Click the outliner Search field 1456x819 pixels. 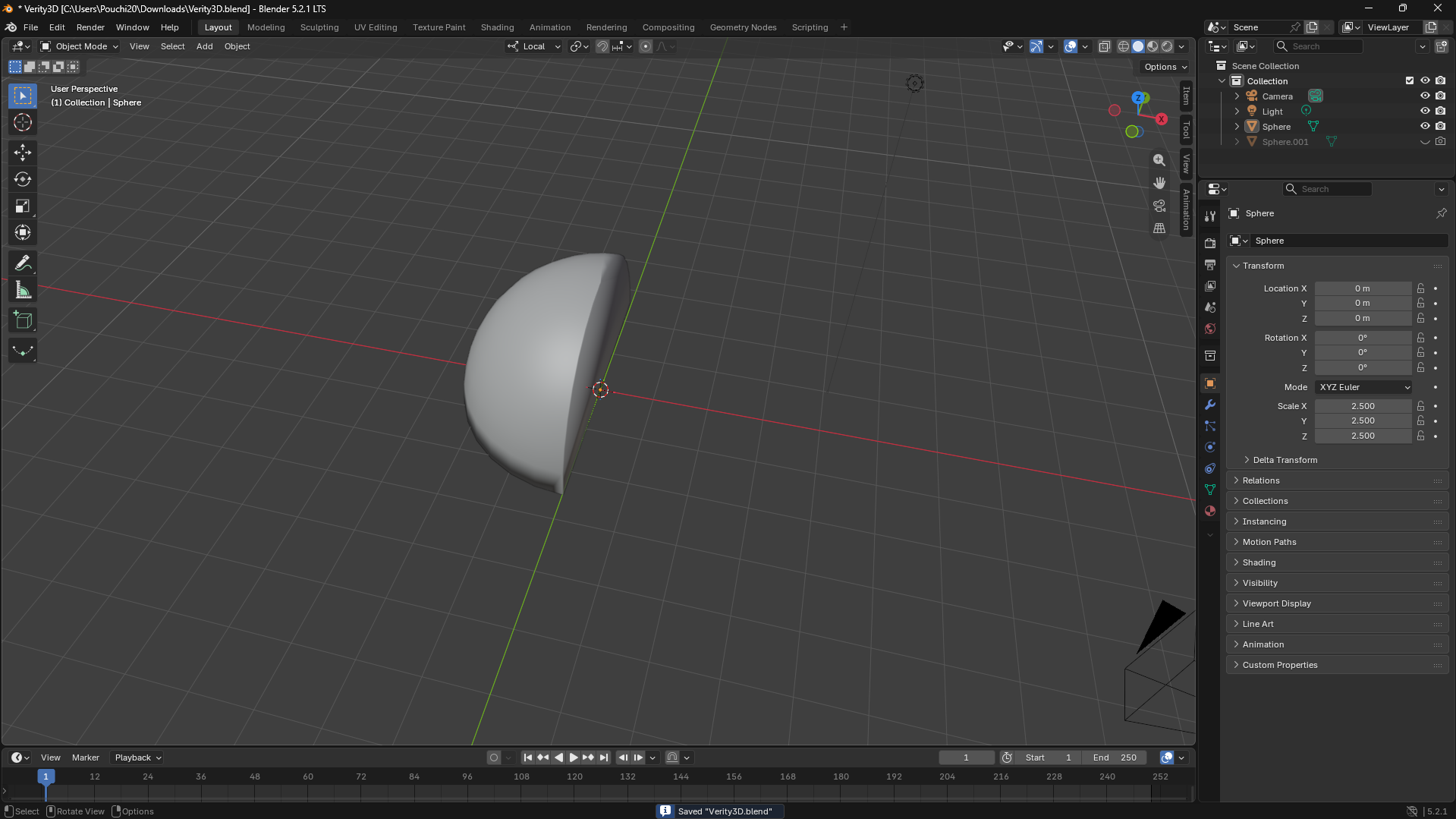(x=1319, y=46)
